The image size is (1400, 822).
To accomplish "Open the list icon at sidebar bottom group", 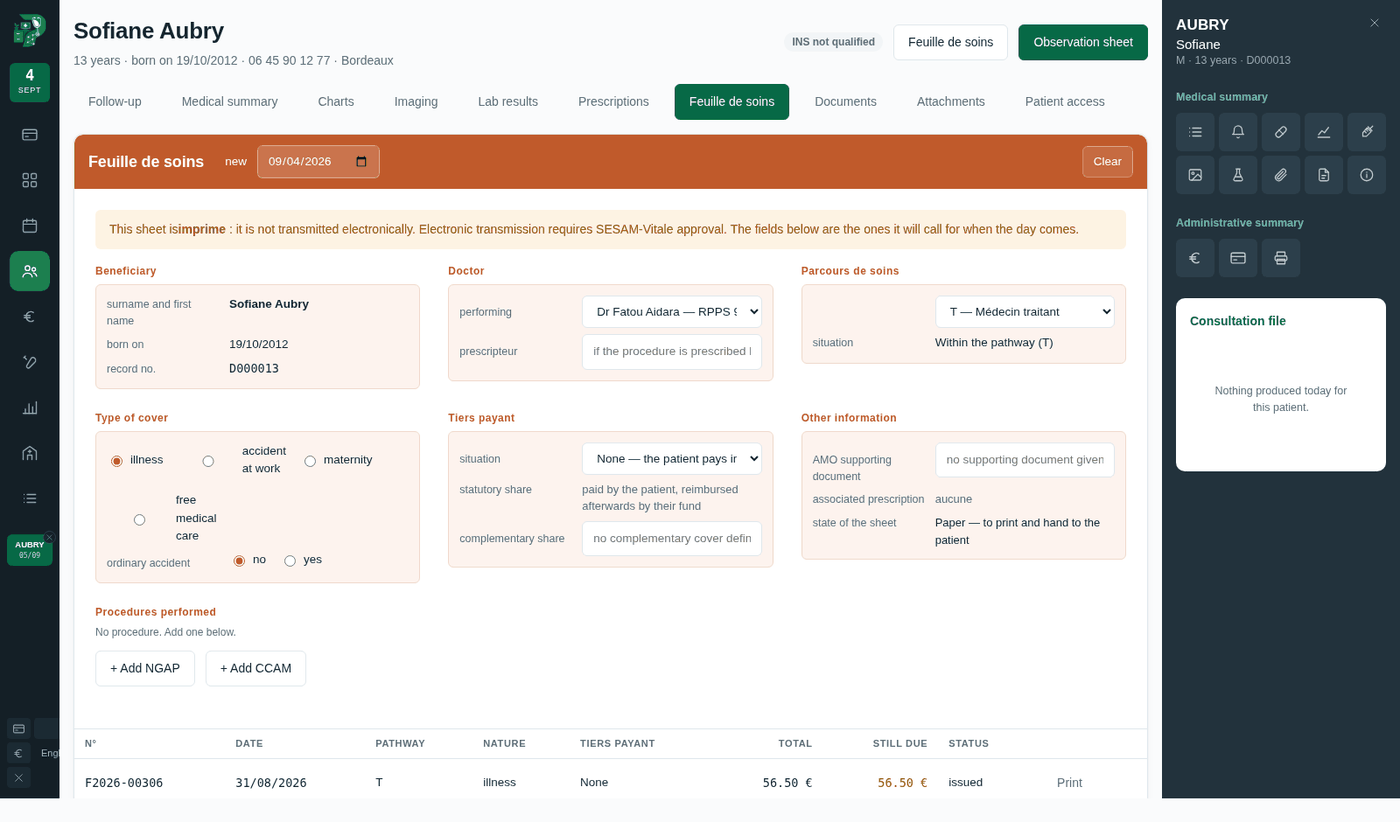I will coord(30,498).
